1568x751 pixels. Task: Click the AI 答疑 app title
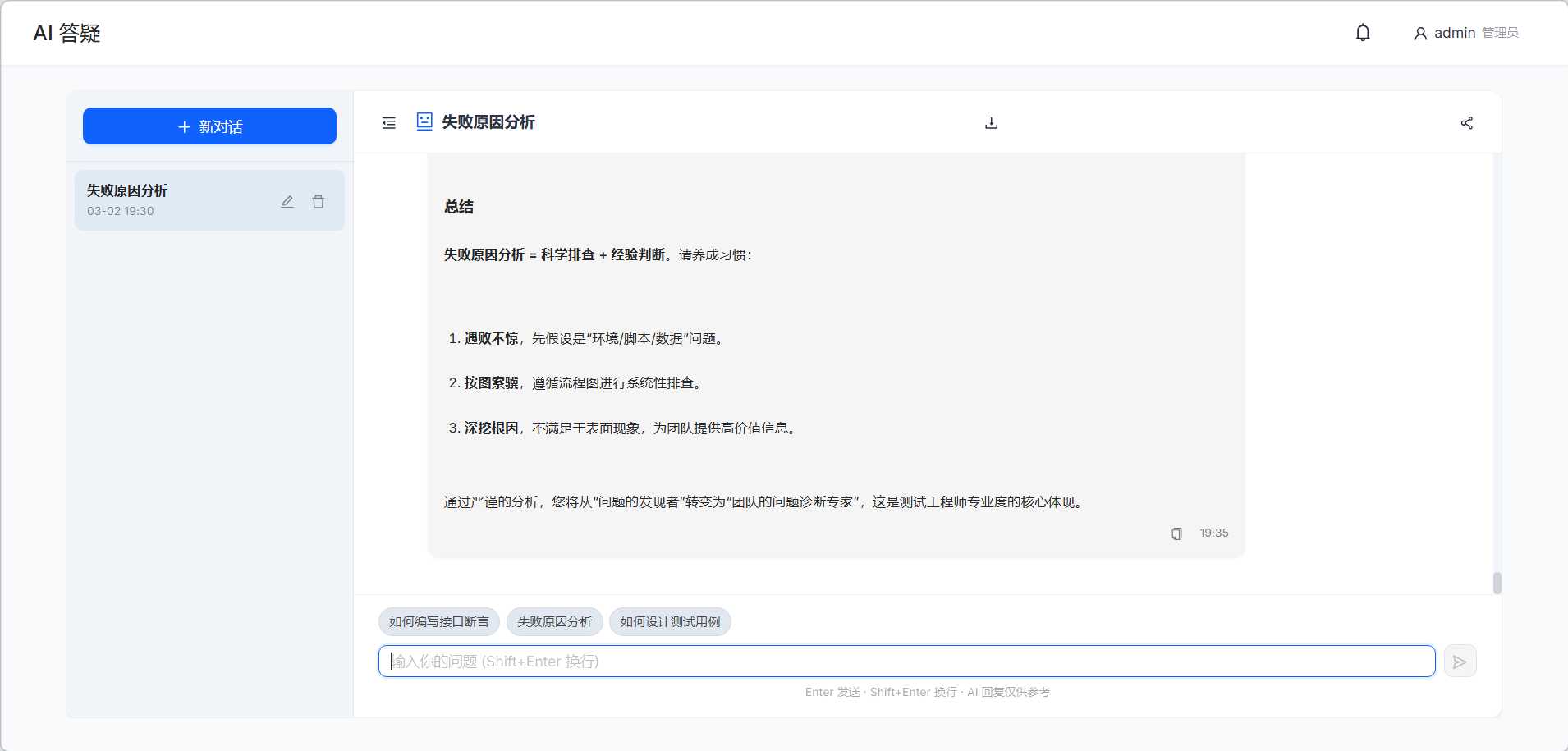[67, 33]
